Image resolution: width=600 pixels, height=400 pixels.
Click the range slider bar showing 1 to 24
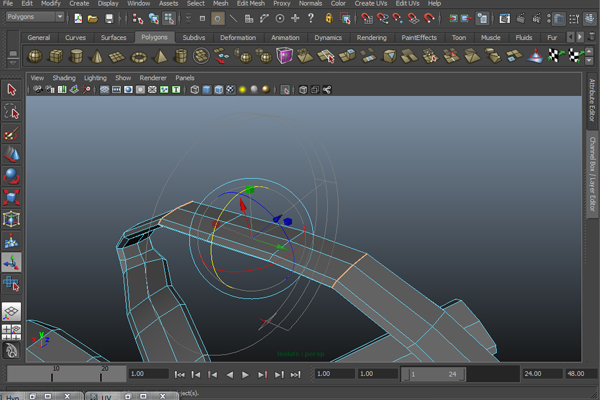434,374
